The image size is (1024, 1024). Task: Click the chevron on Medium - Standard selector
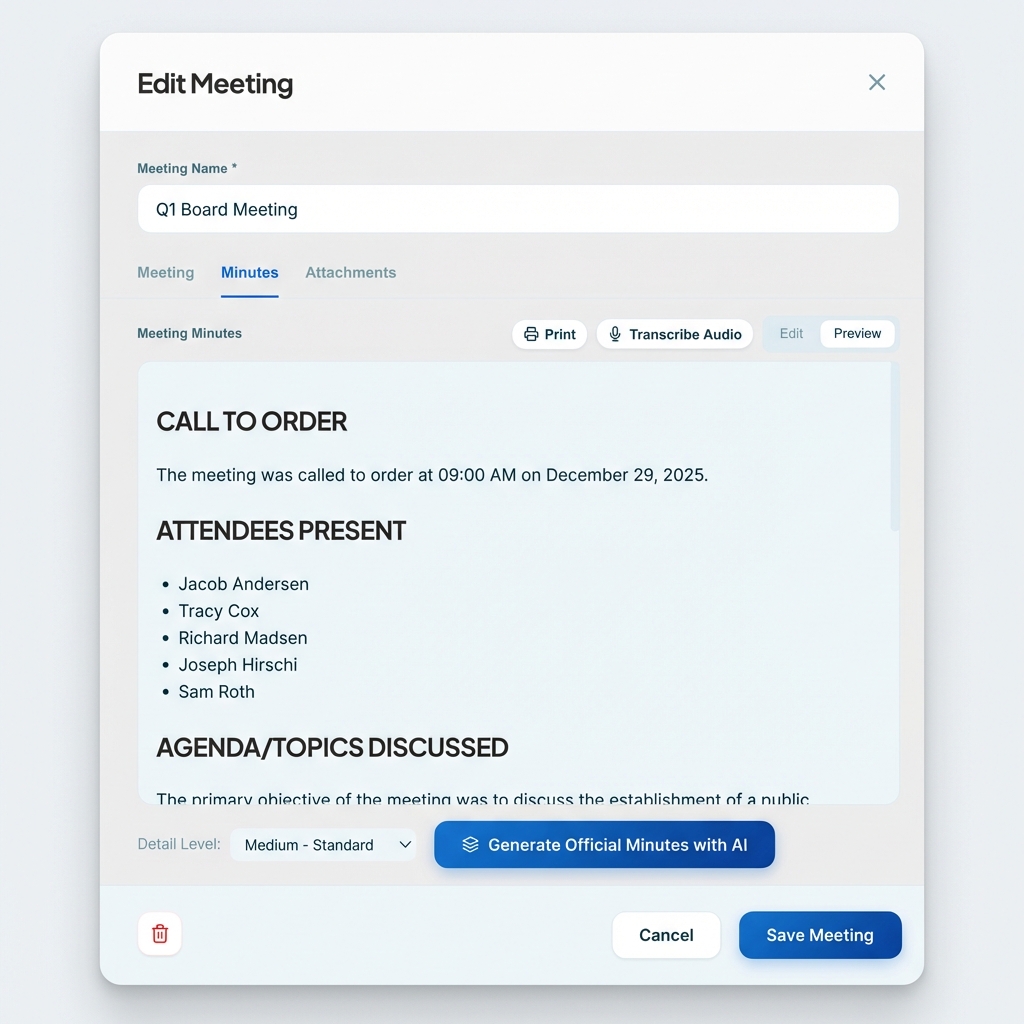tap(404, 844)
